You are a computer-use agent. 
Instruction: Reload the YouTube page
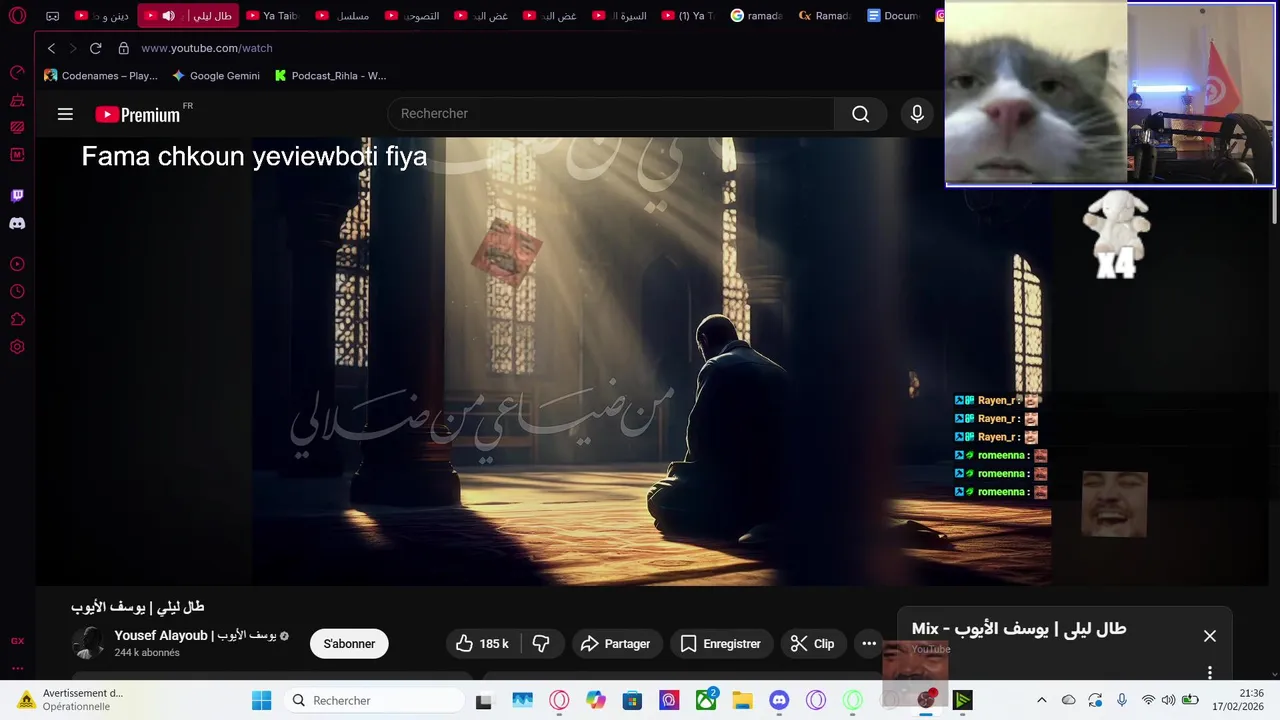96,48
